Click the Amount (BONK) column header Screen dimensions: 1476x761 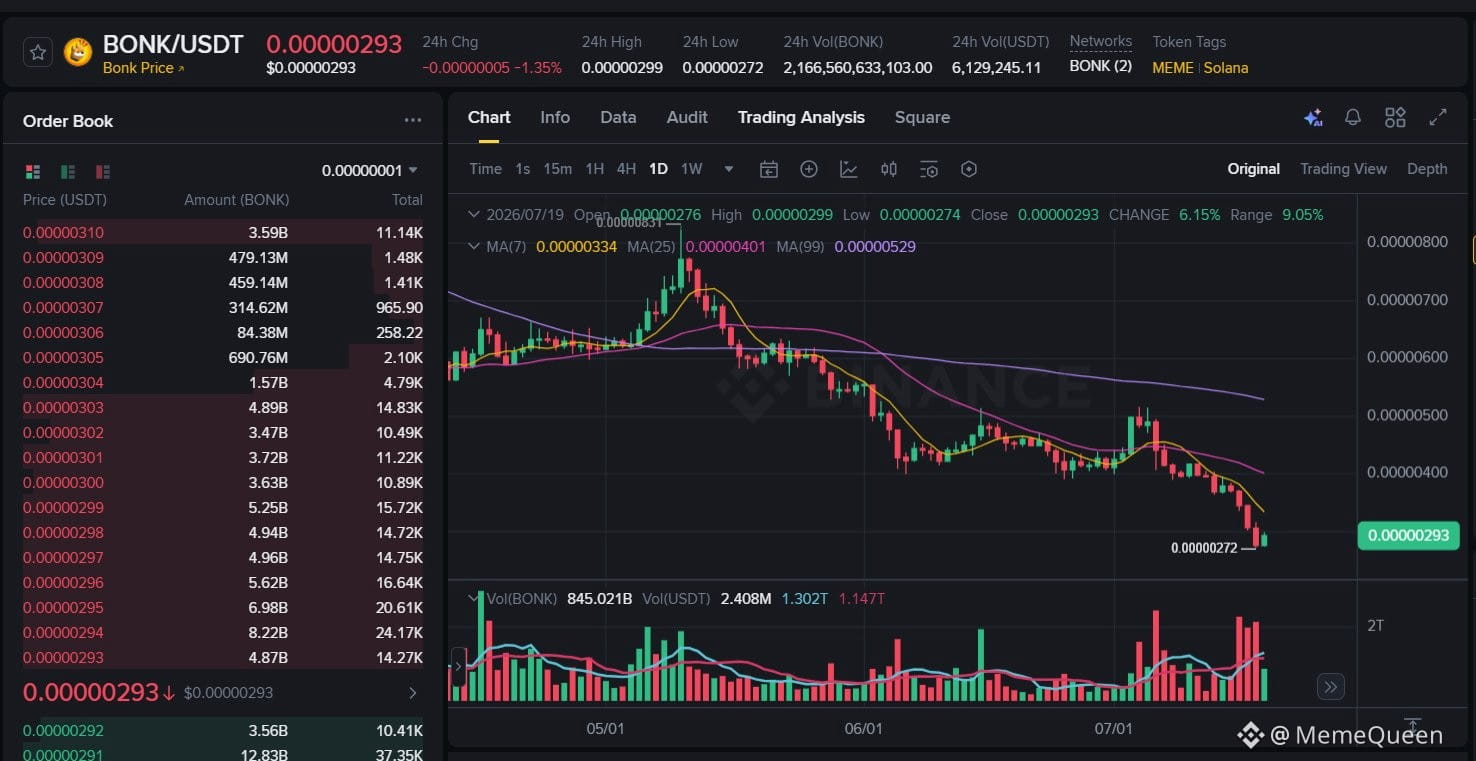tap(237, 200)
